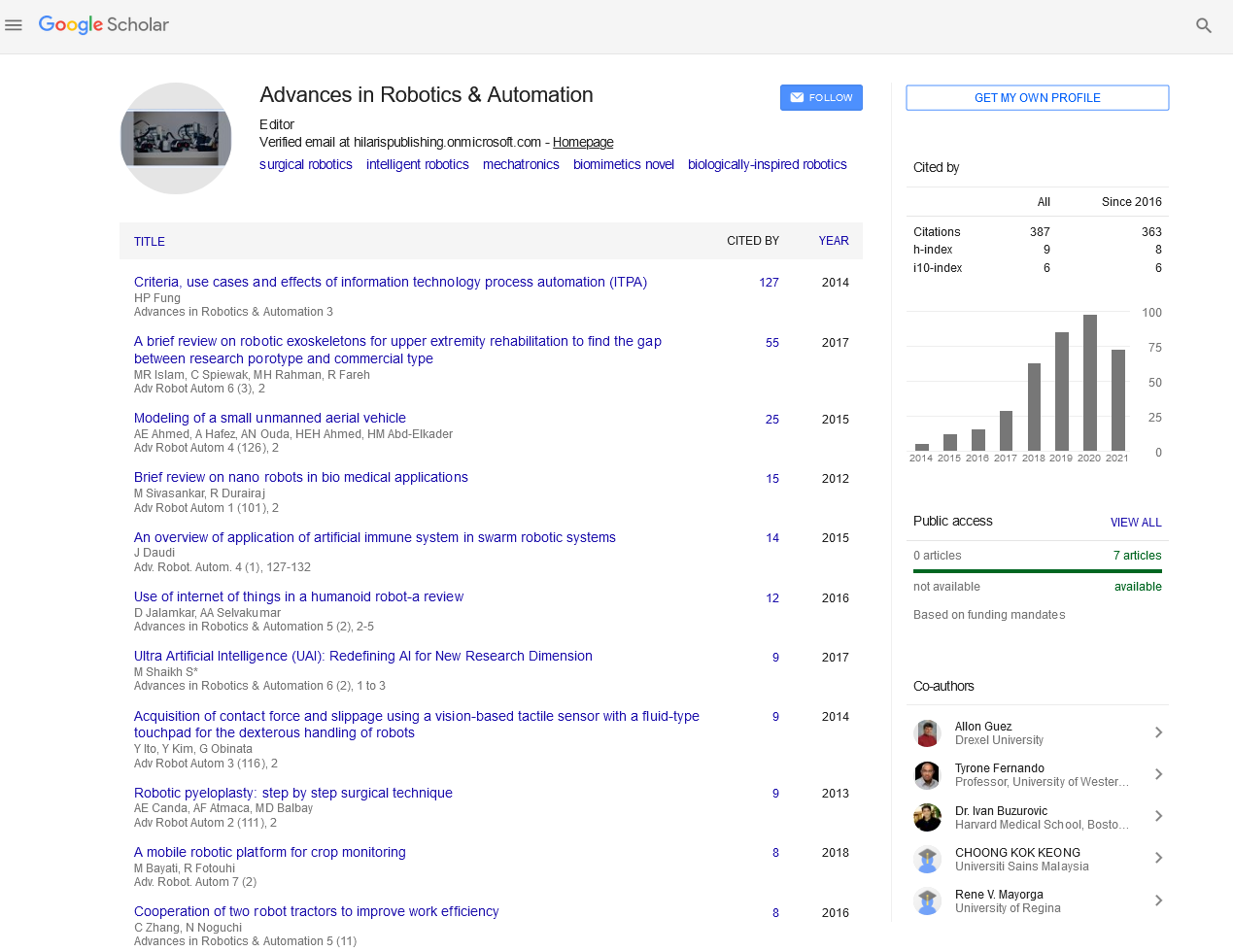This screenshot has height=952, width=1233.
Task: Open the Homepage link
Action: (583, 142)
